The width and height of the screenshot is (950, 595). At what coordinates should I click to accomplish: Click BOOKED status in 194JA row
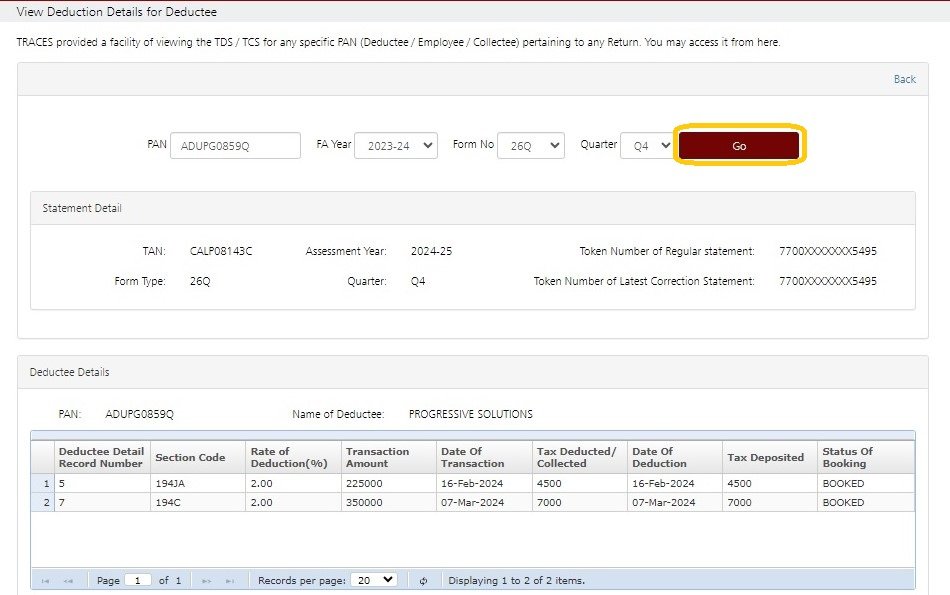(866, 484)
